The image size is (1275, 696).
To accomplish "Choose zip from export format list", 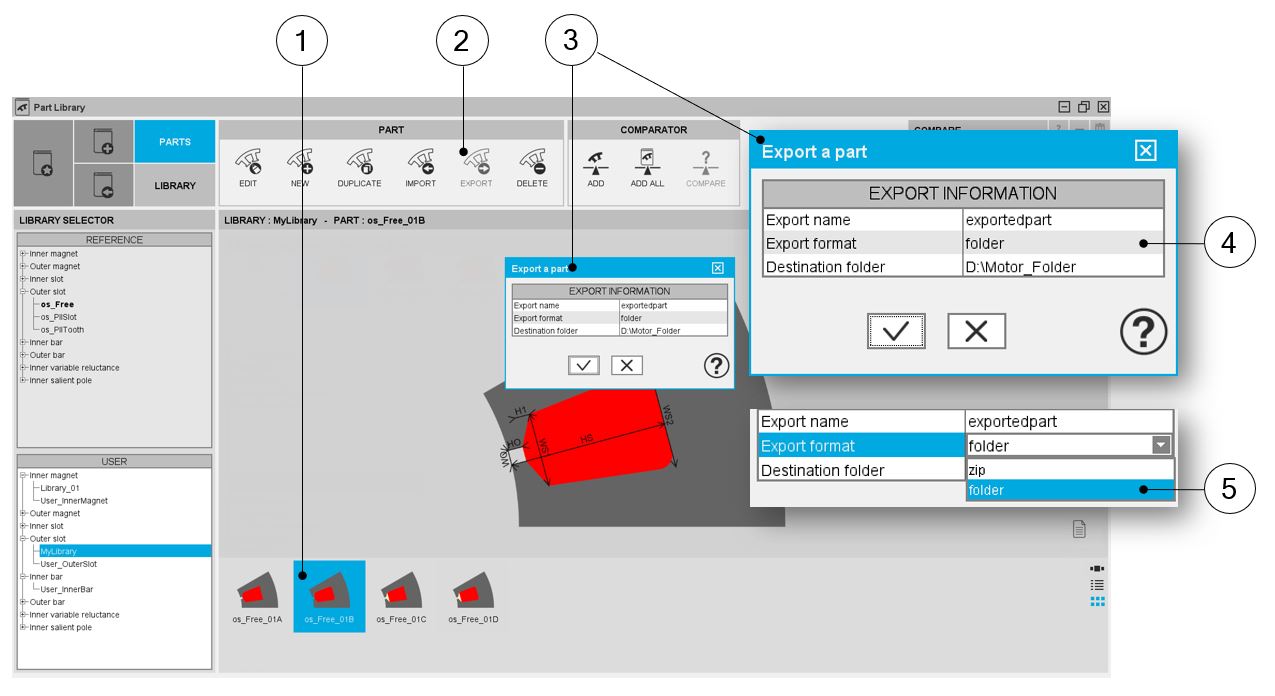I will (x=1067, y=469).
